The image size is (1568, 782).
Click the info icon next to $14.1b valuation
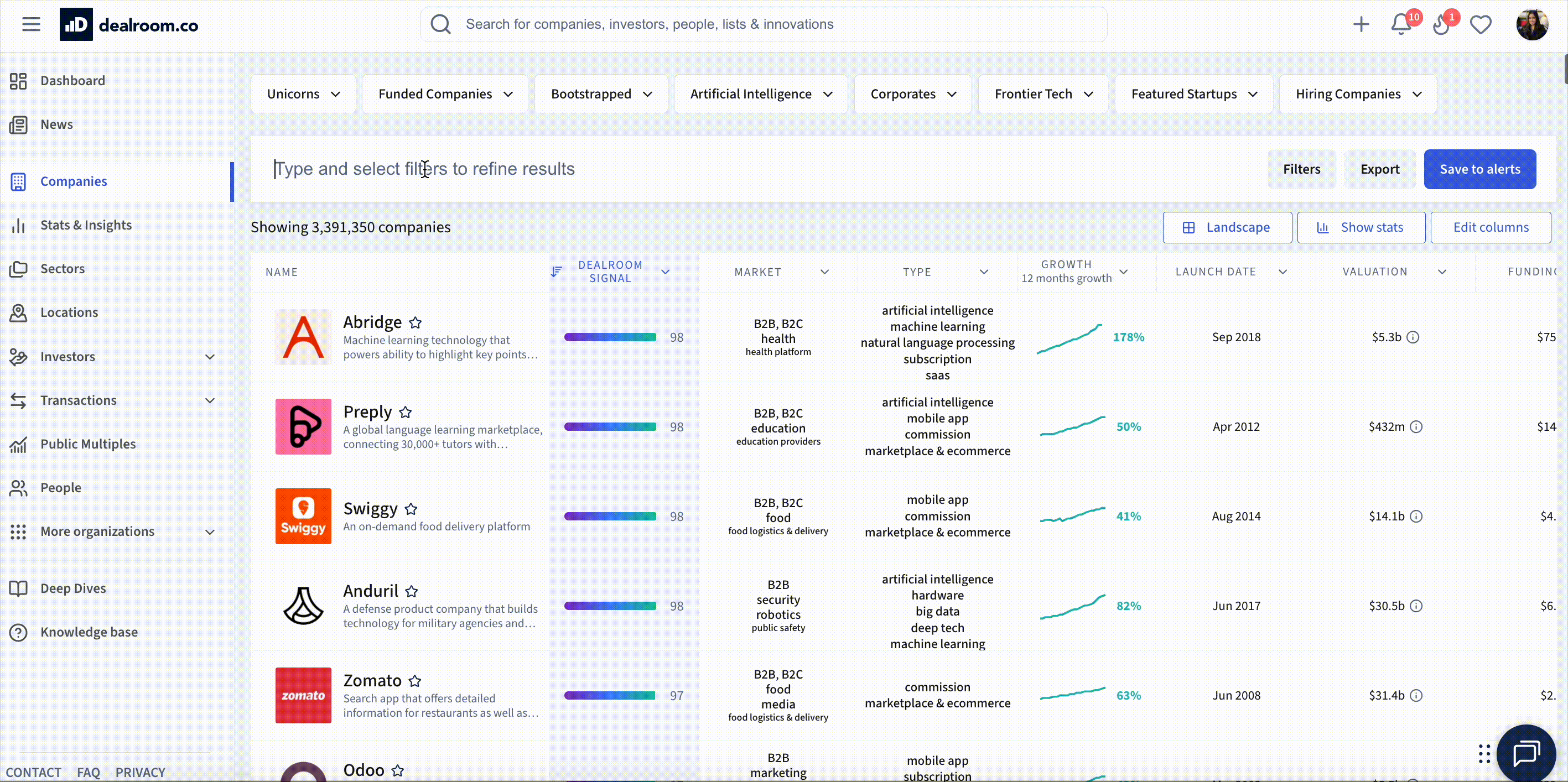pyautogui.click(x=1416, y=516)
